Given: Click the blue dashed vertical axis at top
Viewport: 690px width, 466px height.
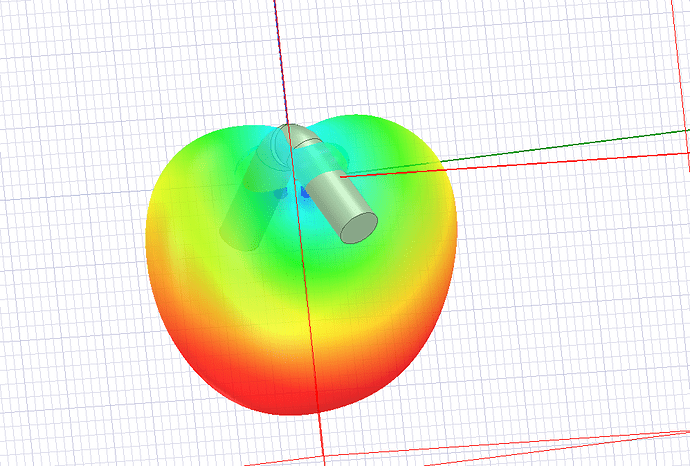Looking at the screenshot, I should click(x=276, y=50).
